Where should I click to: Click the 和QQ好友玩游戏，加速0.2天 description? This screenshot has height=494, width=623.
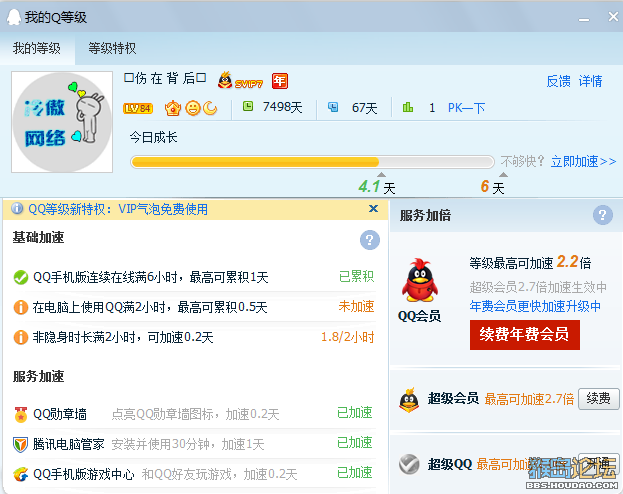220,474
